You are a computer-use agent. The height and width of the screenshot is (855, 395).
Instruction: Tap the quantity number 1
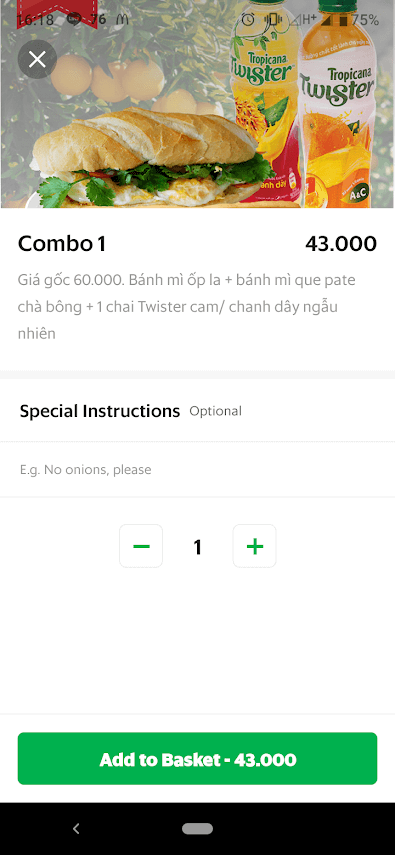(x=198, y=546)
